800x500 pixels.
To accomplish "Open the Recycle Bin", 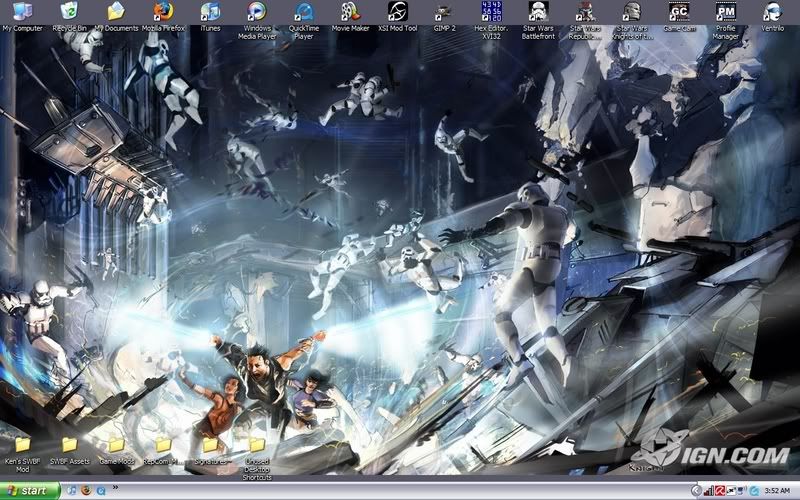I will tap(69, 16).
